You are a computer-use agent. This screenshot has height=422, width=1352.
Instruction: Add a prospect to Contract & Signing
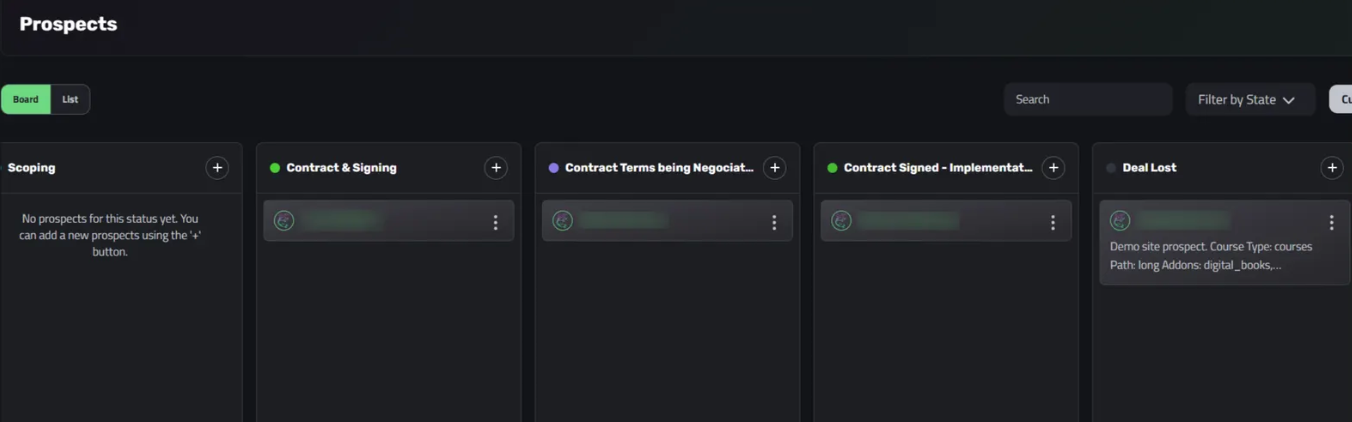[x=496, y=168]
